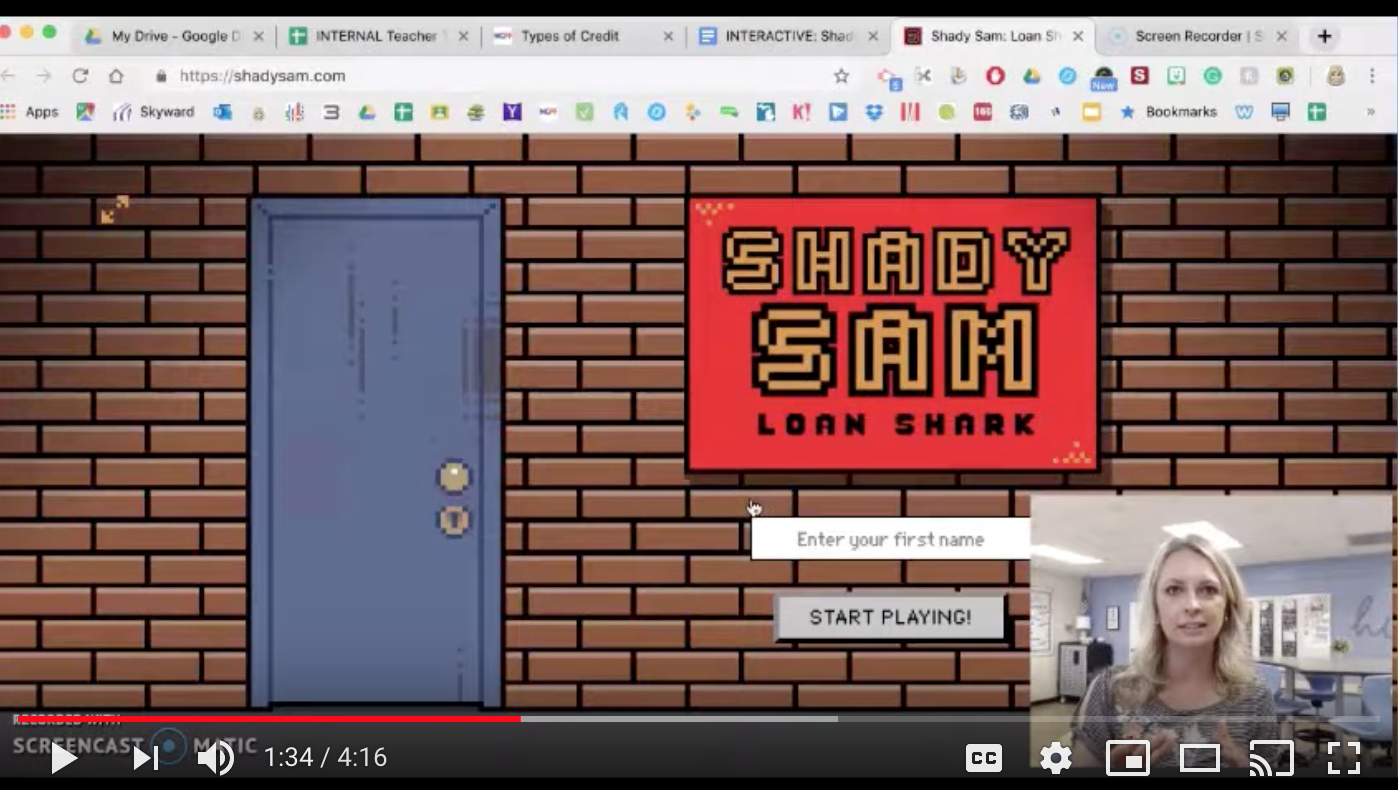Image resolution: width=1398 pixels, height=790 pixels.
Task: Click the START PLAYING button
Action: 888,617
